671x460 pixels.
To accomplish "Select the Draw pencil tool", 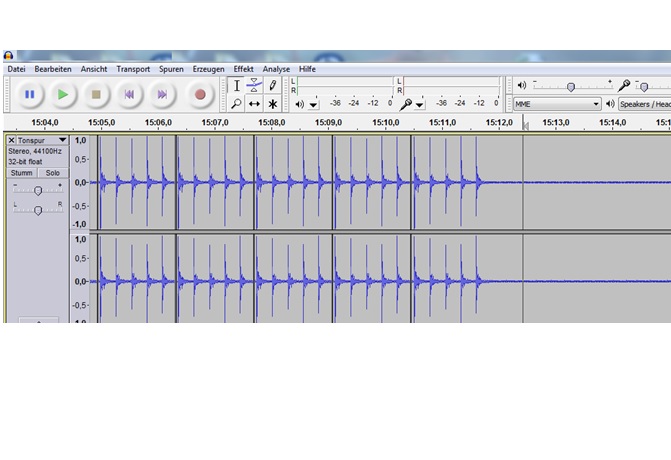I will pos(272,86).
